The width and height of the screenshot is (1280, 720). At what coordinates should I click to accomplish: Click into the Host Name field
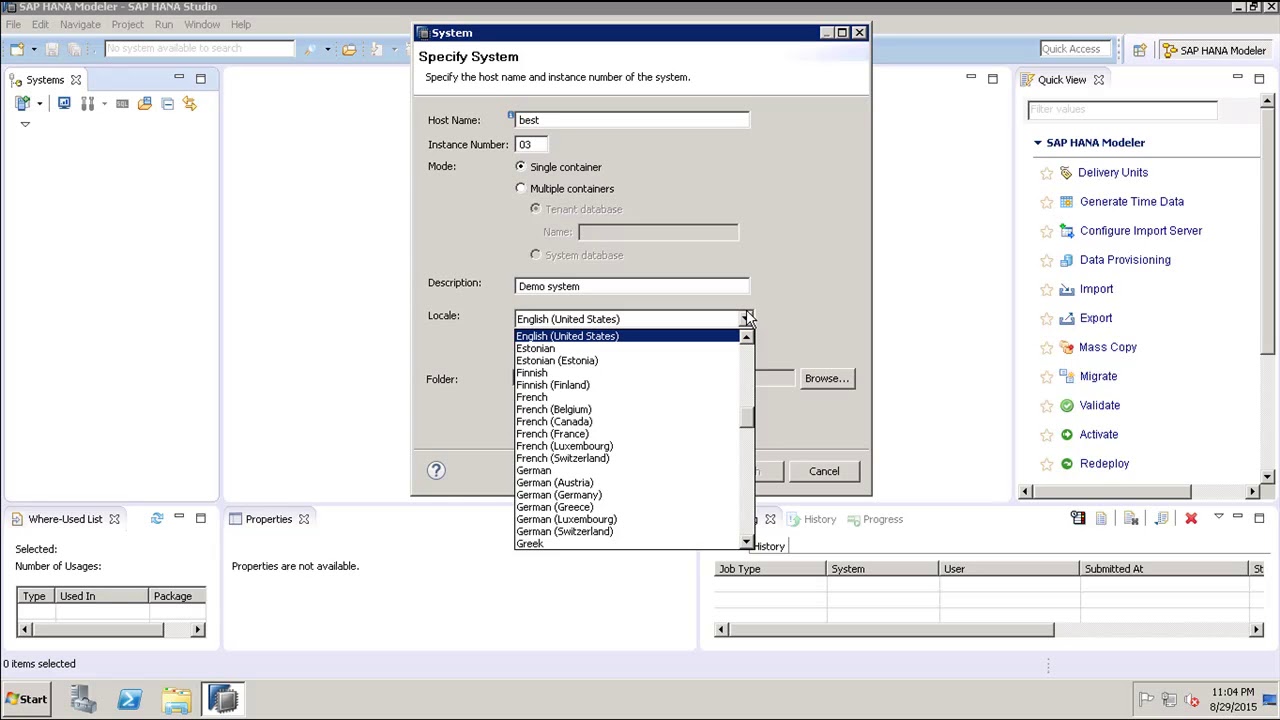(x=632, y=120)
